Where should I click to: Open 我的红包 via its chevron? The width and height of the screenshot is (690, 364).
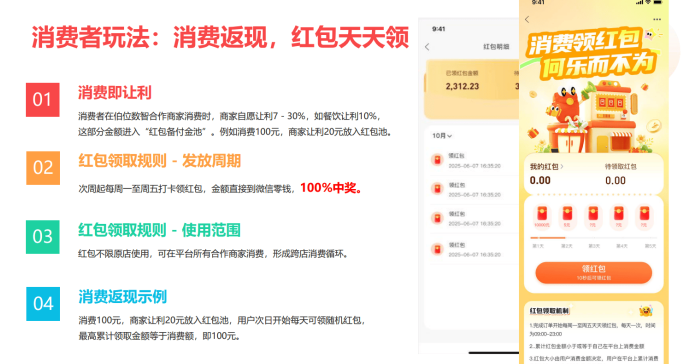tap(562, 166)
